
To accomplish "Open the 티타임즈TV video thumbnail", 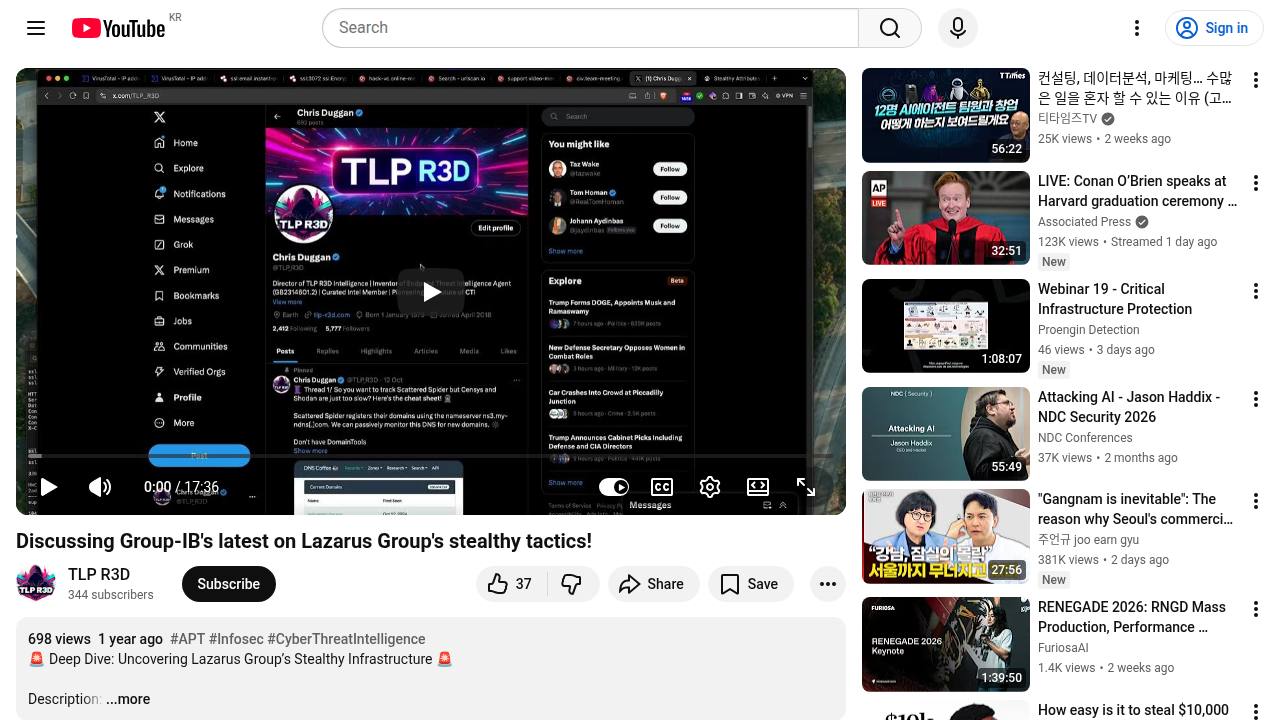I will pos(946,115).
